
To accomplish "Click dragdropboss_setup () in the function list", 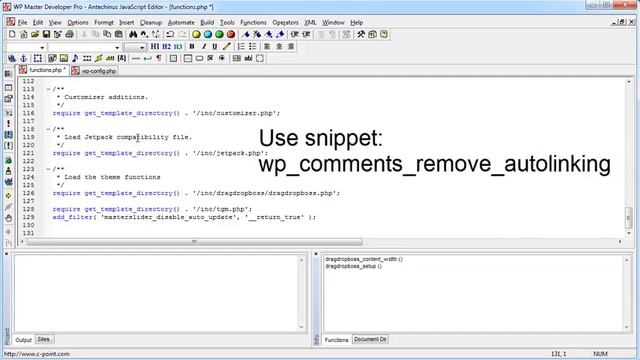I will 353,266.
